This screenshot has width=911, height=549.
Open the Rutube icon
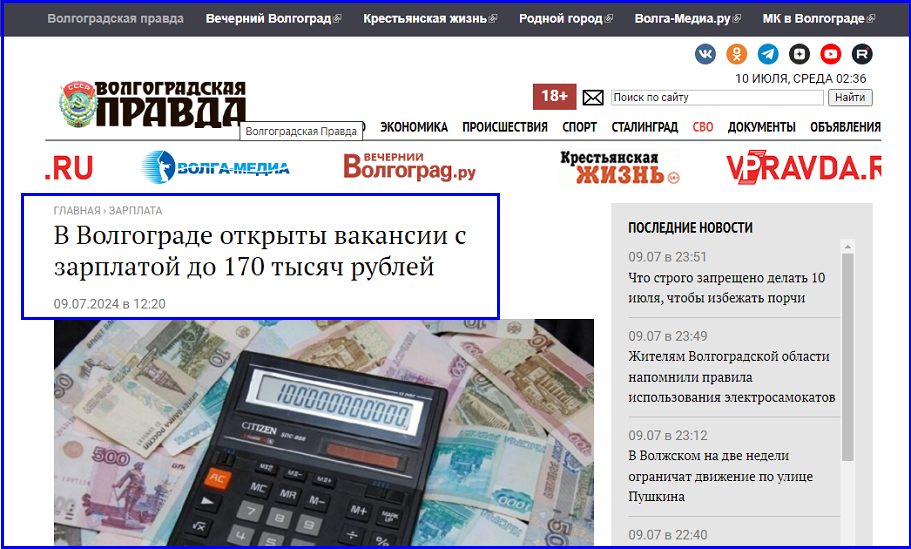pos(862,54)
